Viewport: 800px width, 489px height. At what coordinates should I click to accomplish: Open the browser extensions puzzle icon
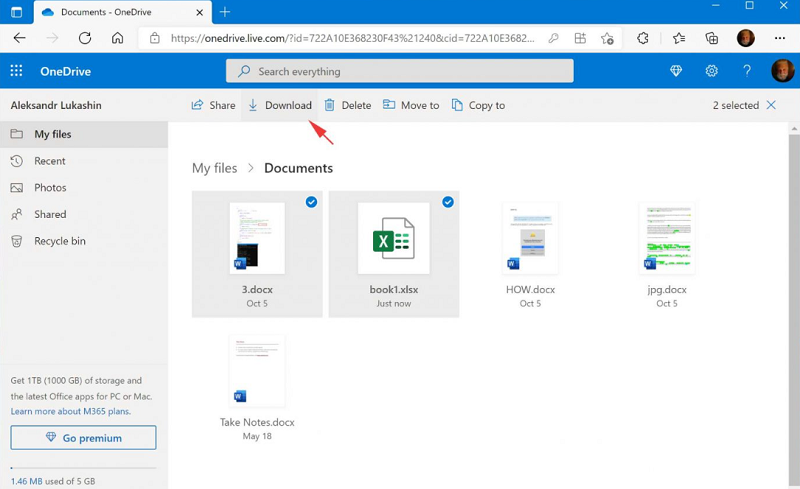point(643,38)
